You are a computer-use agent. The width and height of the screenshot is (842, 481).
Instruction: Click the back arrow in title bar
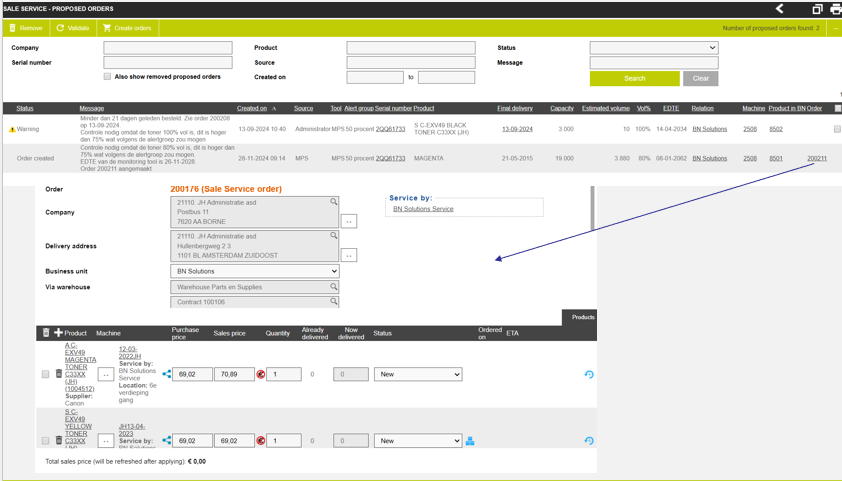pyautogui.click(x=780, y=9)
